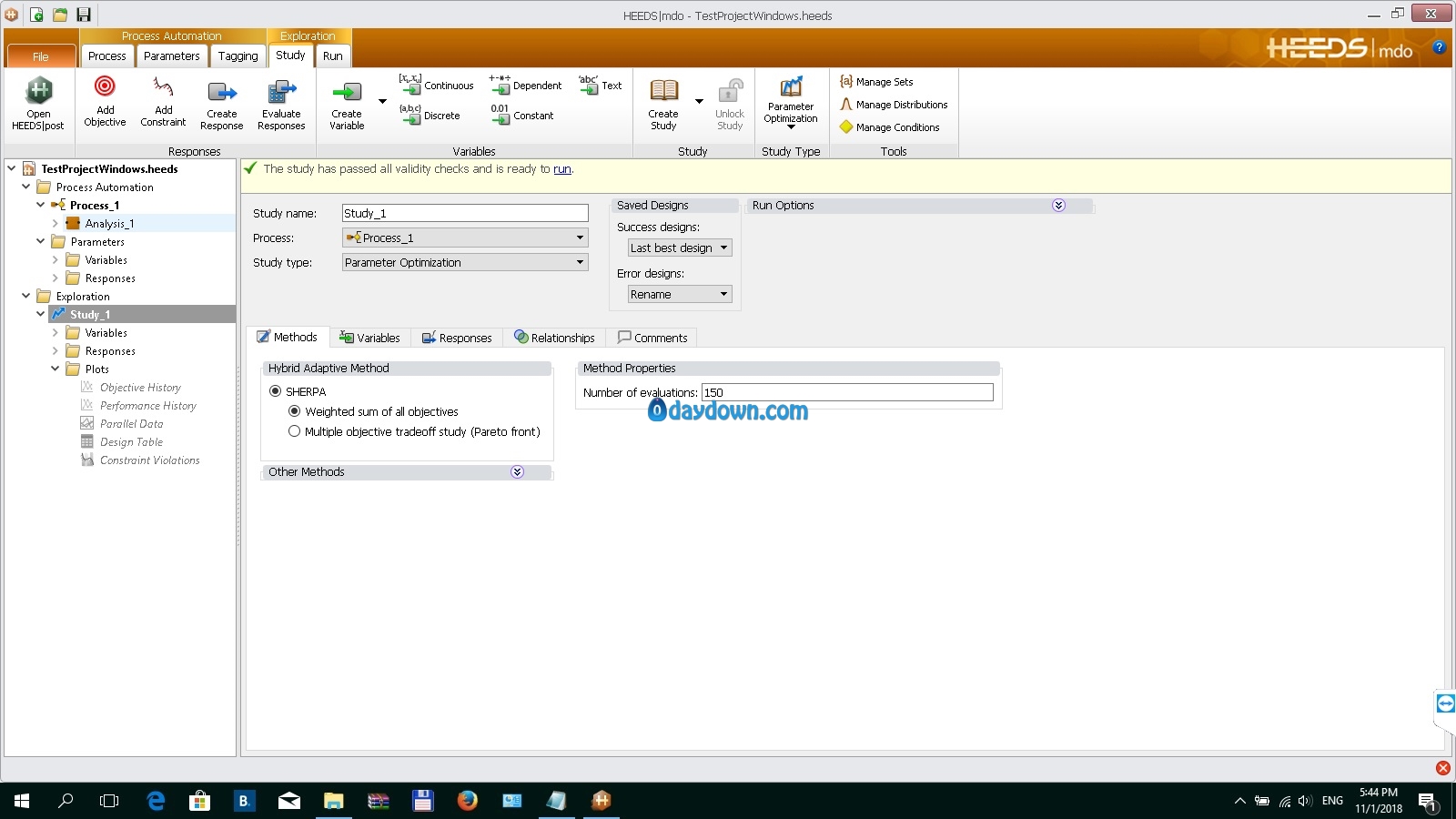Open Error designs dropdown showing Rename
Viewport: 1456px width, 819px height.
(x=680, y=294)
